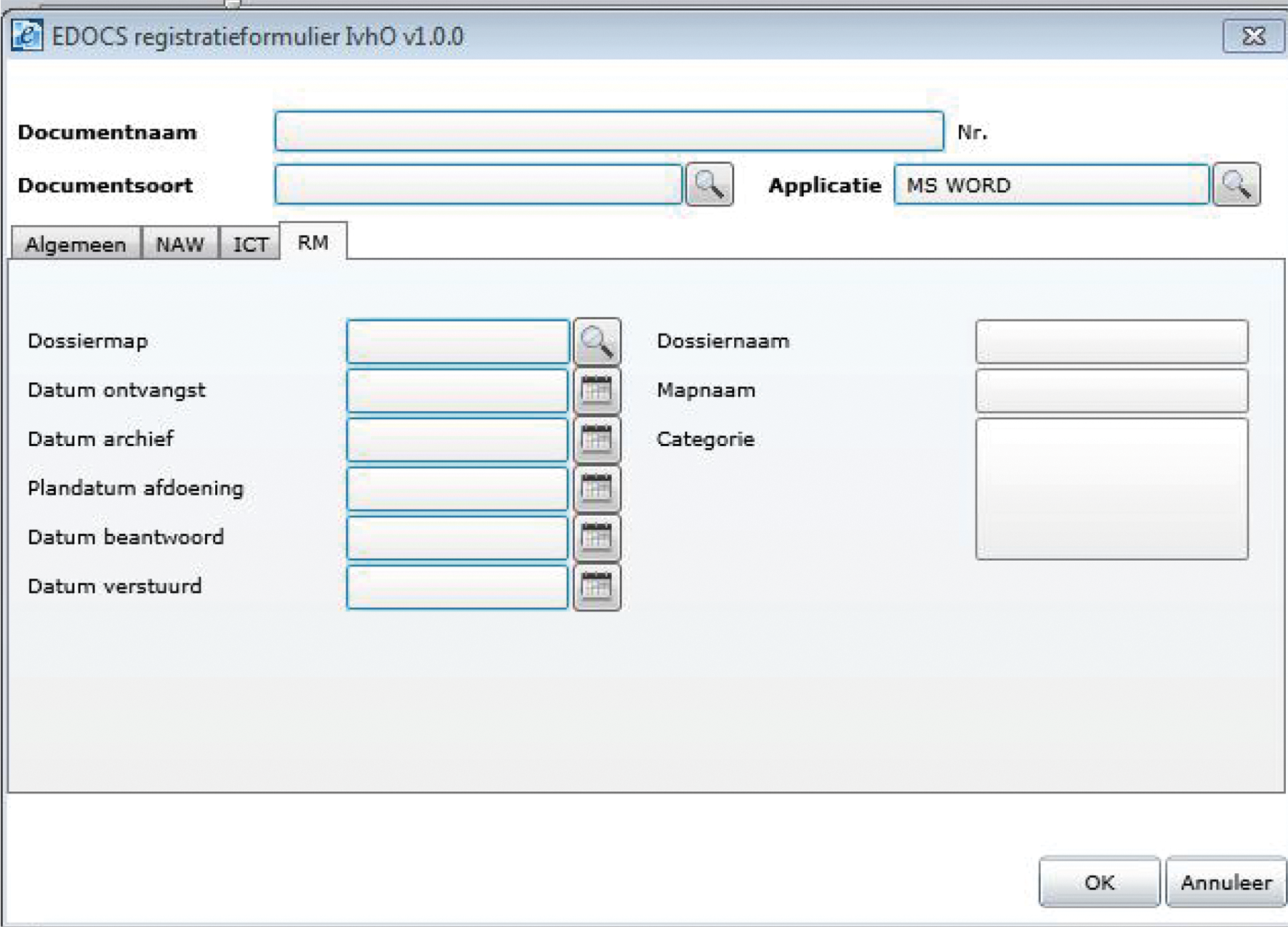Focus the Documentsoort input field
Viewport: 1288px width, 927px height.
tap(478, 185)
